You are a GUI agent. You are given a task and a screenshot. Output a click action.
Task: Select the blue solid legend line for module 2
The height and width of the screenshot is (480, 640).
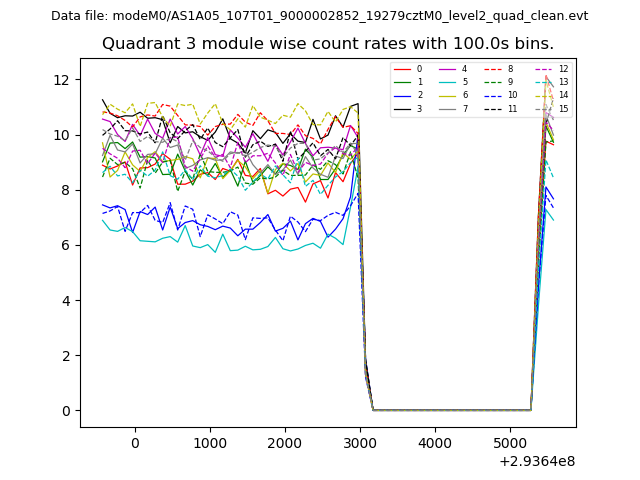pyautogui.click(x=402, y=95)
